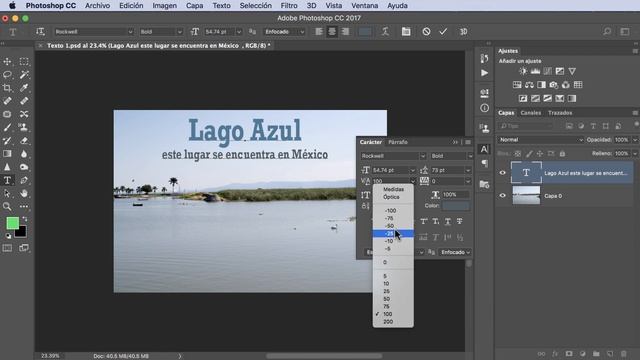Open the Ventana menu
640x360 pixels.
(364, 6)
